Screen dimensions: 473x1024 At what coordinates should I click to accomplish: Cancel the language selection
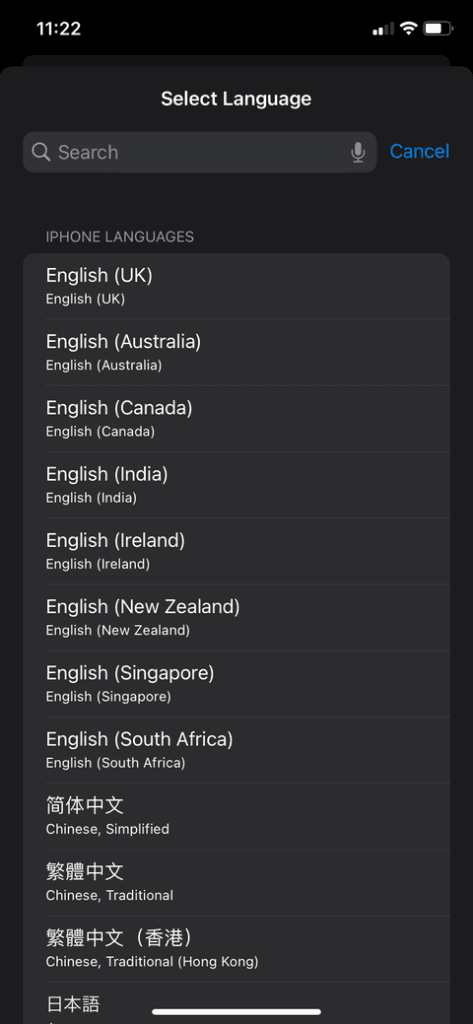[x=419, y=152]
